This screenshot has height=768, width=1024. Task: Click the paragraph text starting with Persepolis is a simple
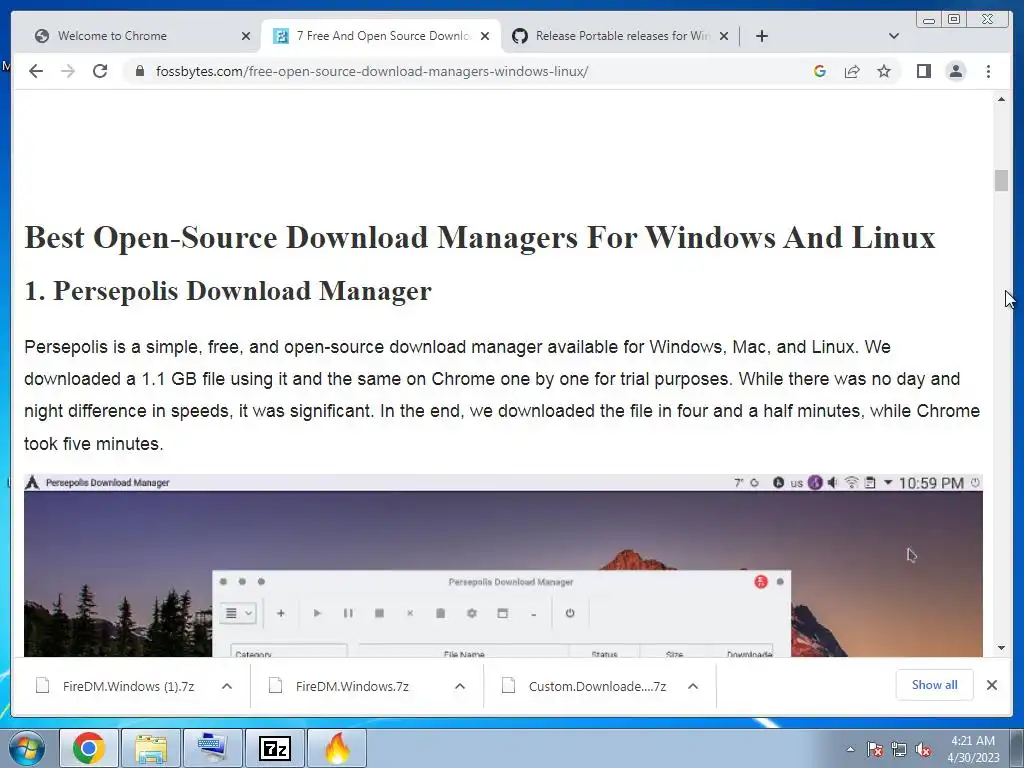[x=502, y=395]
